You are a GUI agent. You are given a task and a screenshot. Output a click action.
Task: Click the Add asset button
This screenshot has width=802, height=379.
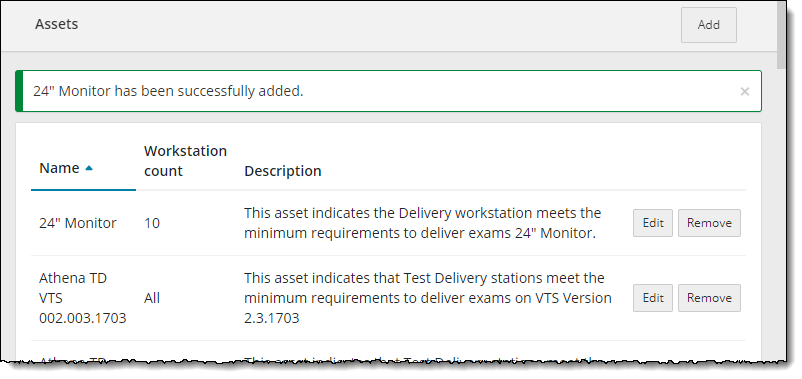708,25
